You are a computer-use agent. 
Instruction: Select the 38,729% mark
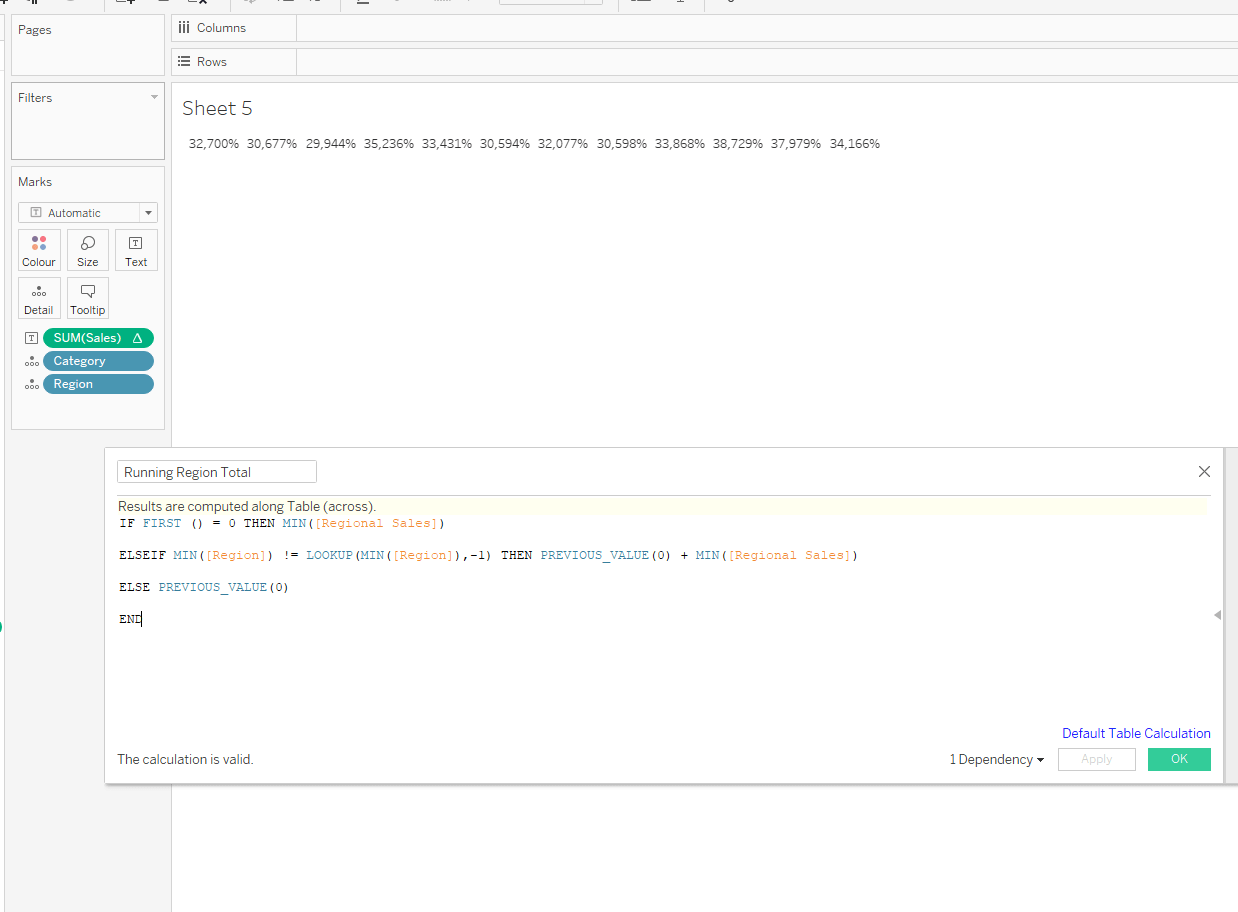coord(738,144)
